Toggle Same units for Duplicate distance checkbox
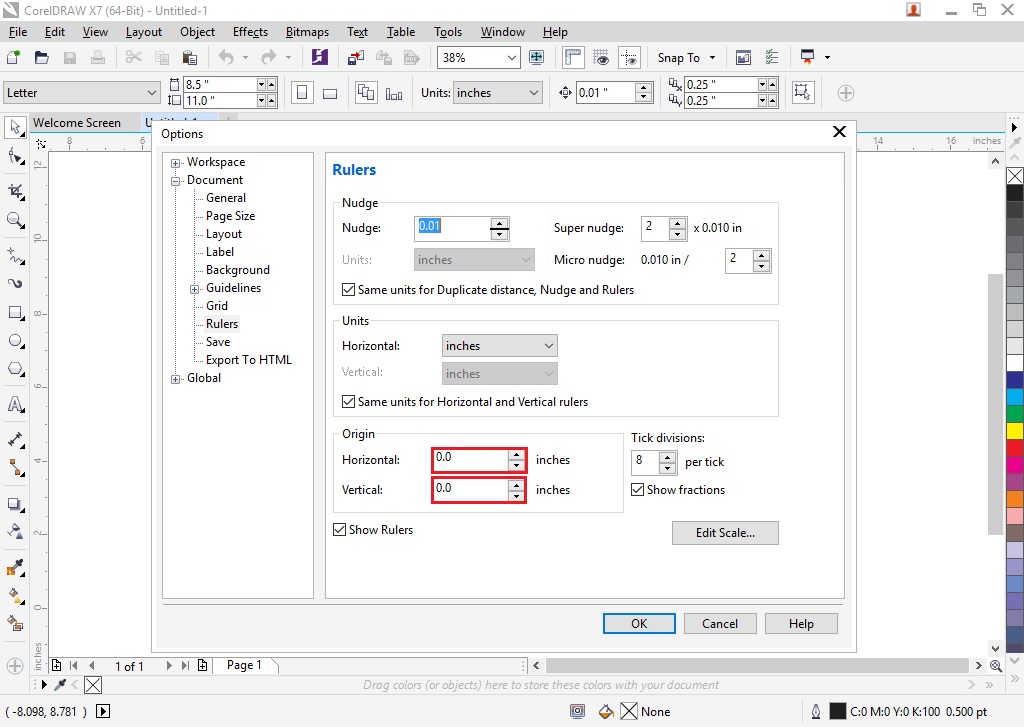Screen dimensions: 1024x727 point(349,289)
